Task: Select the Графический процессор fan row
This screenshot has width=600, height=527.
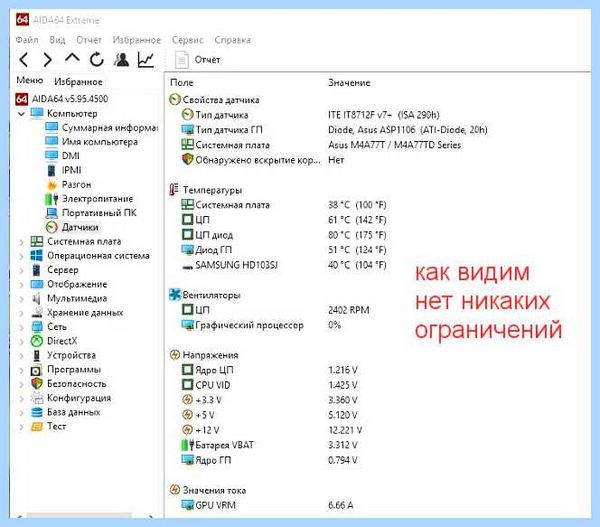Action: pyautogui.click(x=261, y=325)
